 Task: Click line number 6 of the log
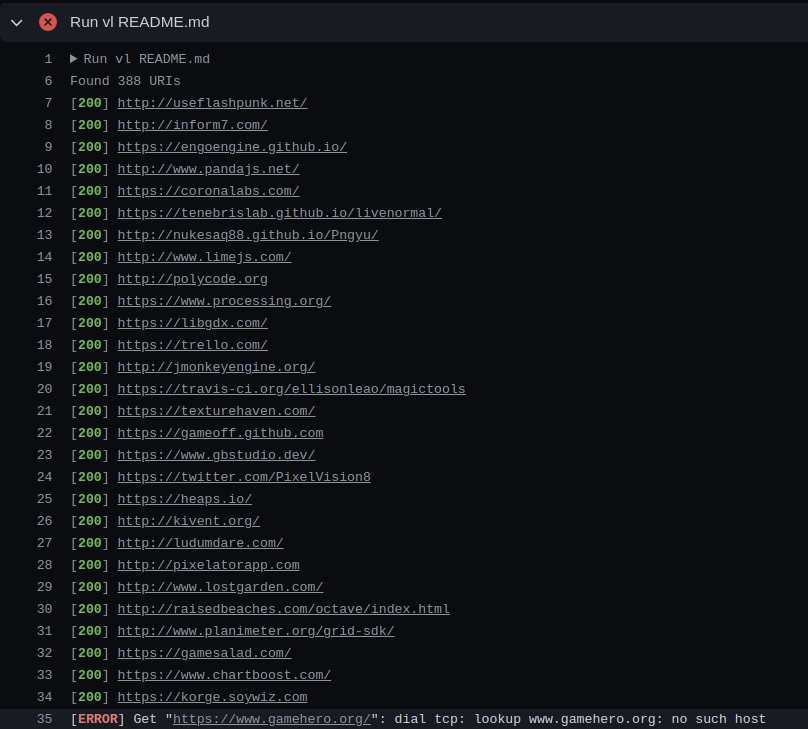click(48, 81)
